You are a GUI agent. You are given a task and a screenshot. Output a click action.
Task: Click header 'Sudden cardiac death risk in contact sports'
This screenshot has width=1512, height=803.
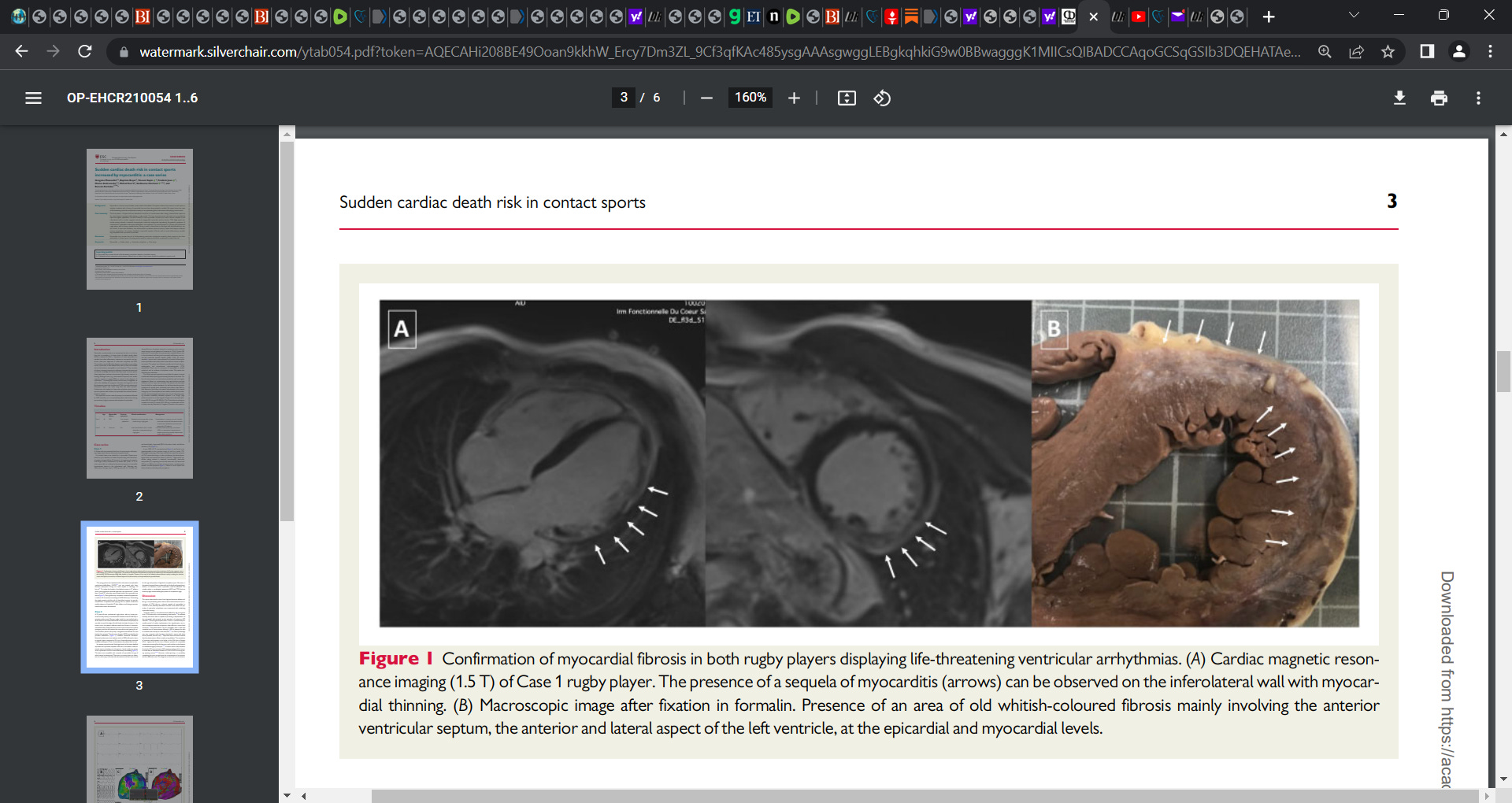coord(492,202)
